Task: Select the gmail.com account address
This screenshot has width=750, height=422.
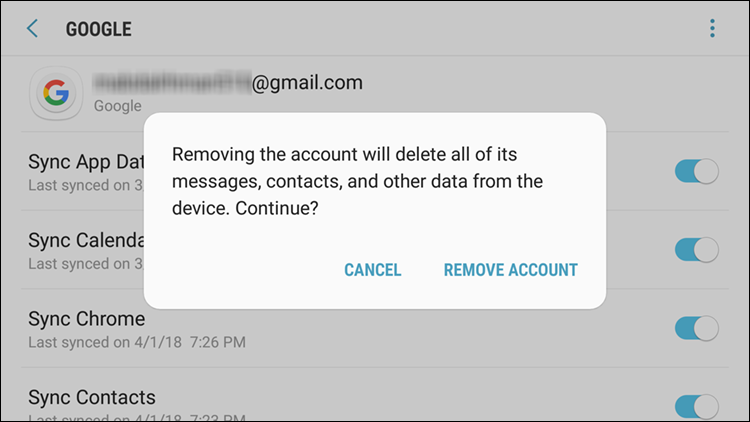Action: [x=228, y=84]
